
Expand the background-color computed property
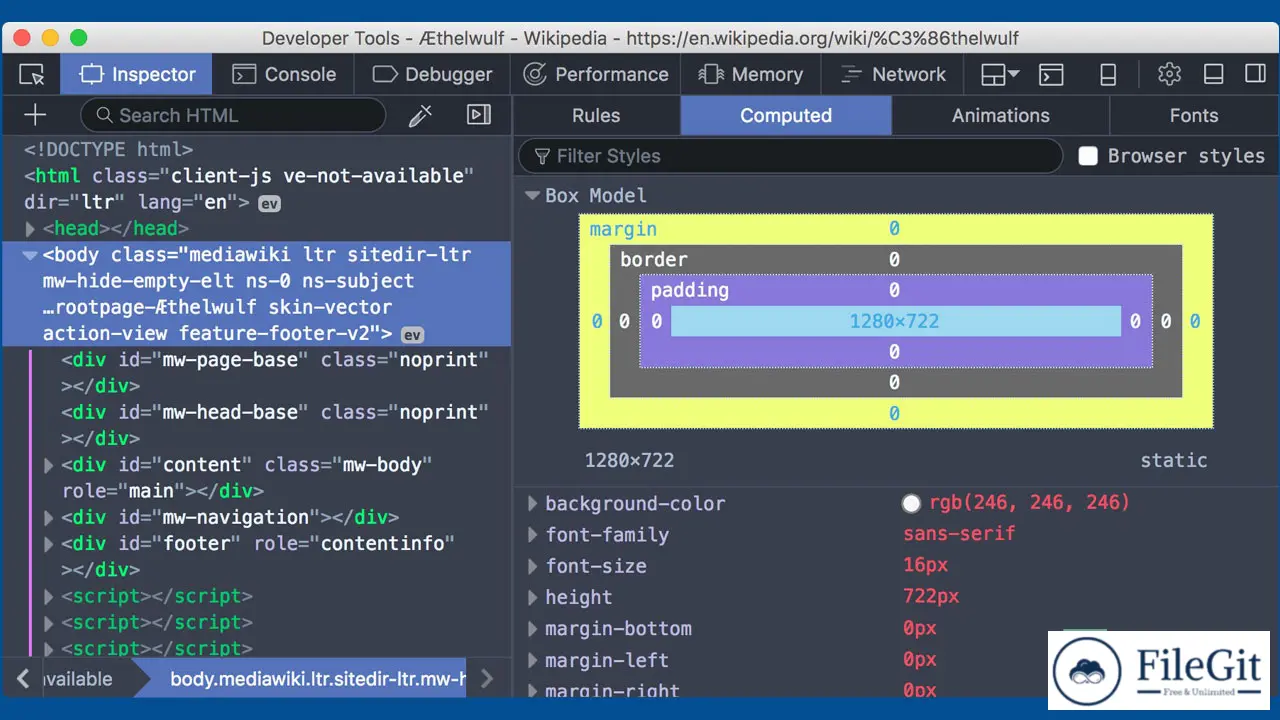[533, 504]
